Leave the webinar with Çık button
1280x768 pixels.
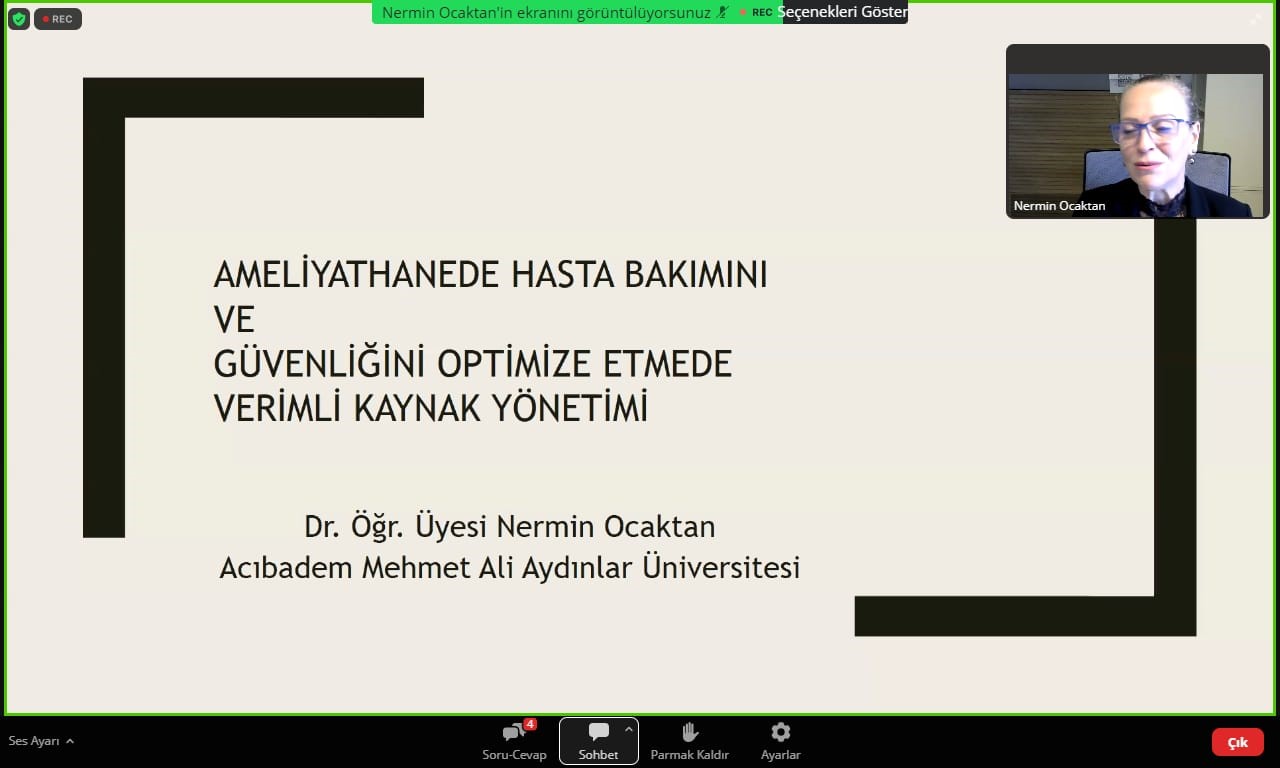tap(1237, 742)
